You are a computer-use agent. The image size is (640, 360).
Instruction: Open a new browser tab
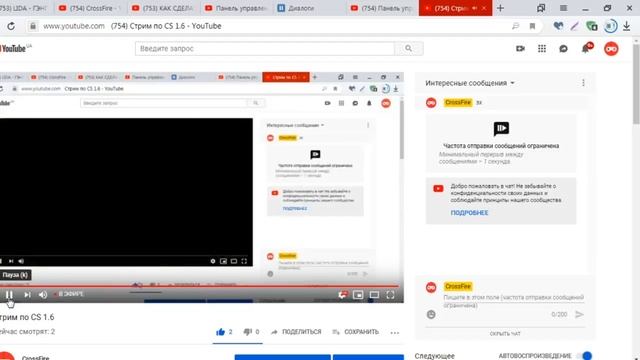pyautogui.click(x=500, y=8)
